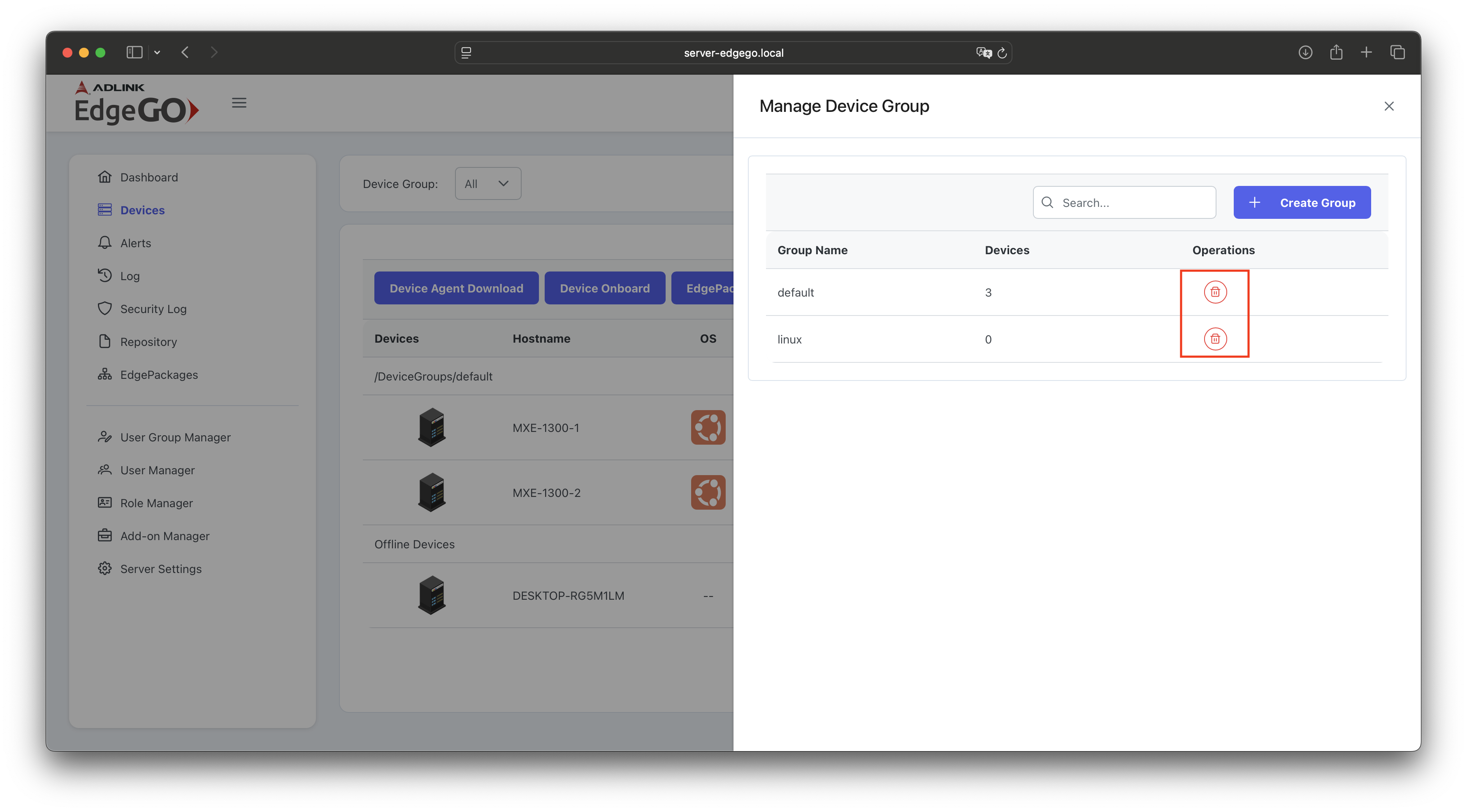
Task: Focus the group Search field
Action: [1124, 203]
